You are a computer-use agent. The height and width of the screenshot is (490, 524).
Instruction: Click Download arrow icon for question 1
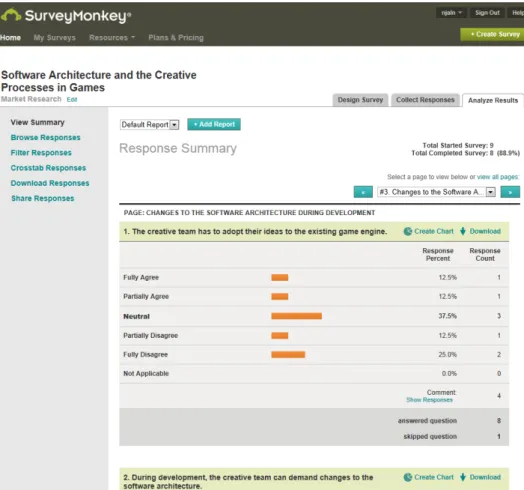click(x=463, y=231)
